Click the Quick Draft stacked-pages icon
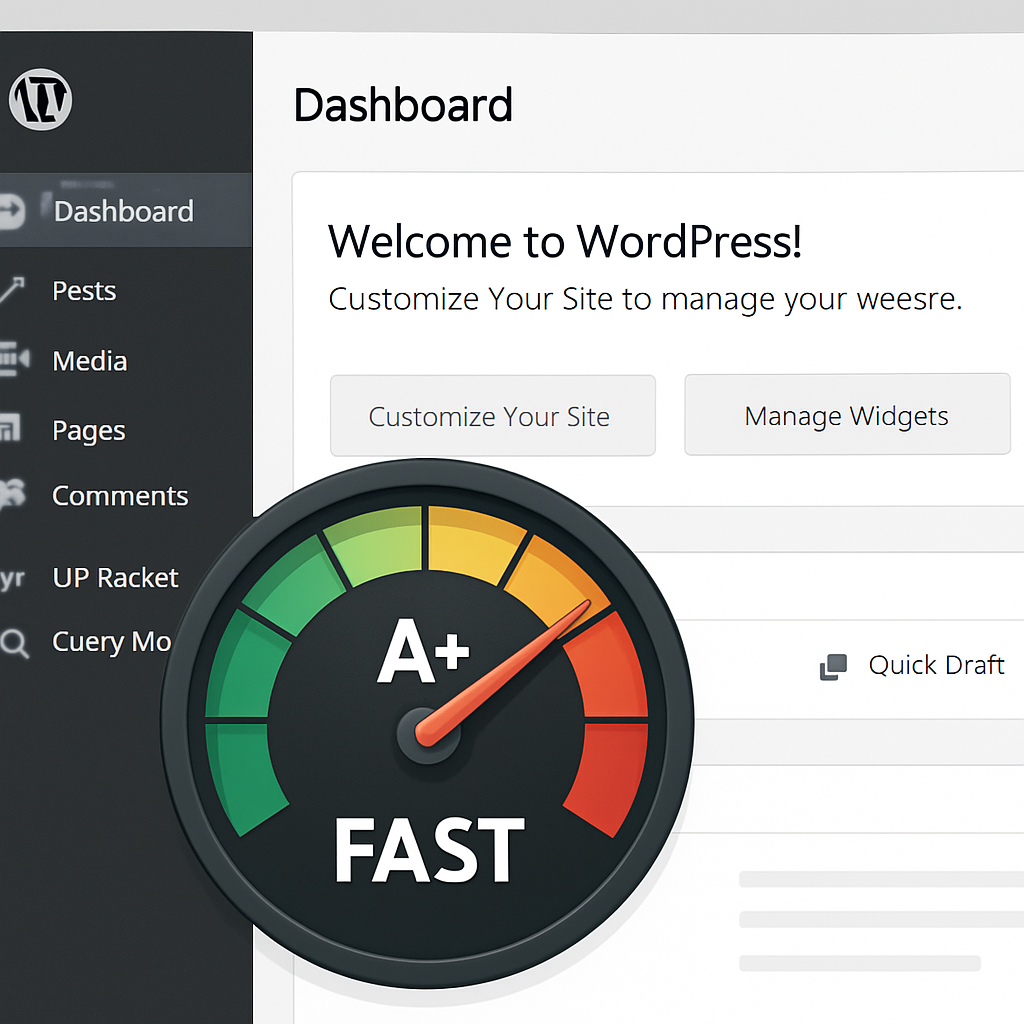This screenshot has height=1024, width=1024. click(833, 667)
